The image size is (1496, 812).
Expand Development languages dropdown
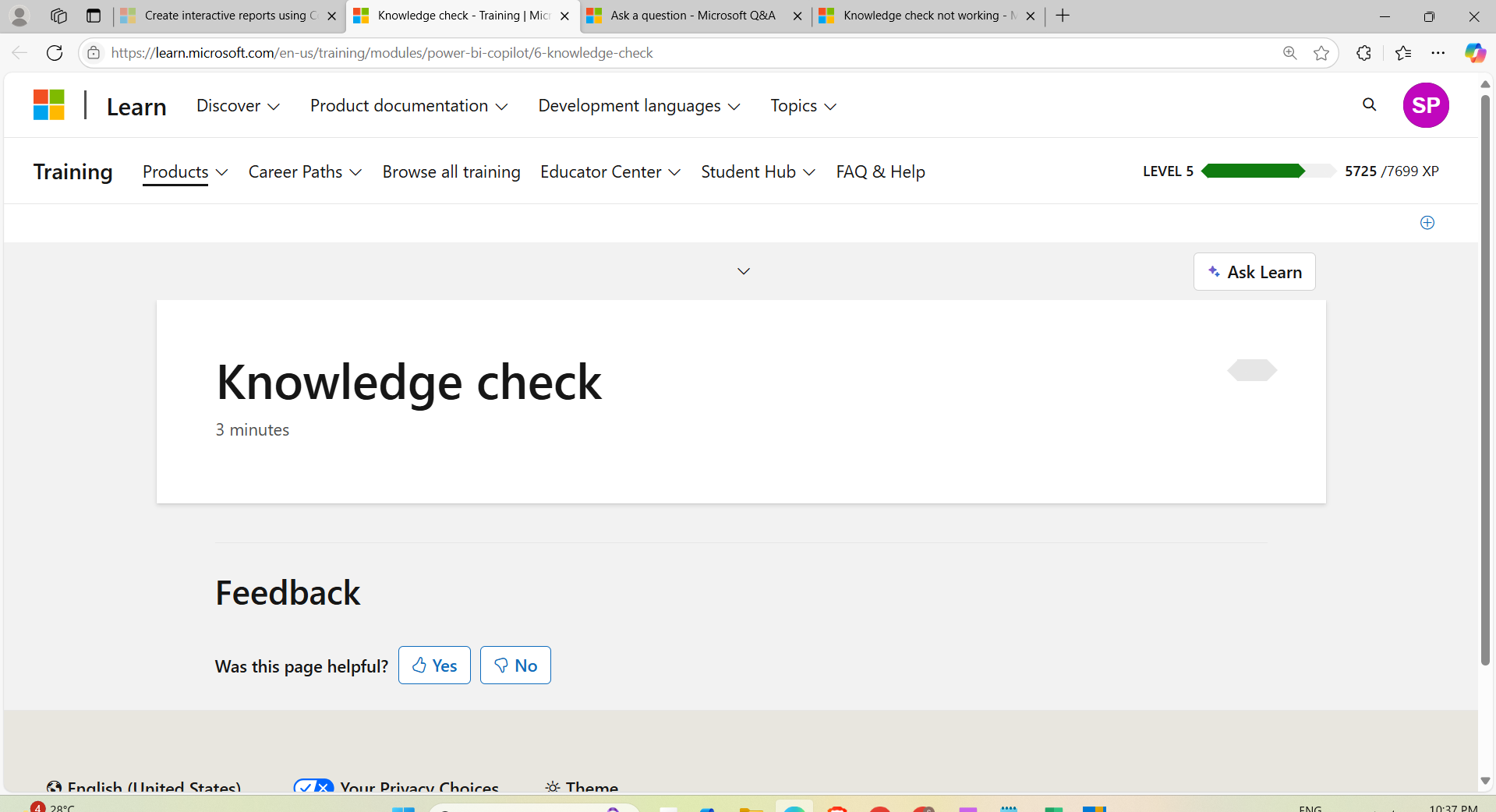point(639,106)
